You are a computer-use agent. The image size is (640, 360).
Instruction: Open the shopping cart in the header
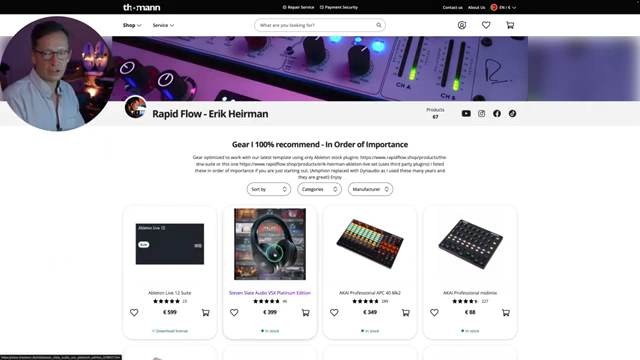click(x=510, y=25)
